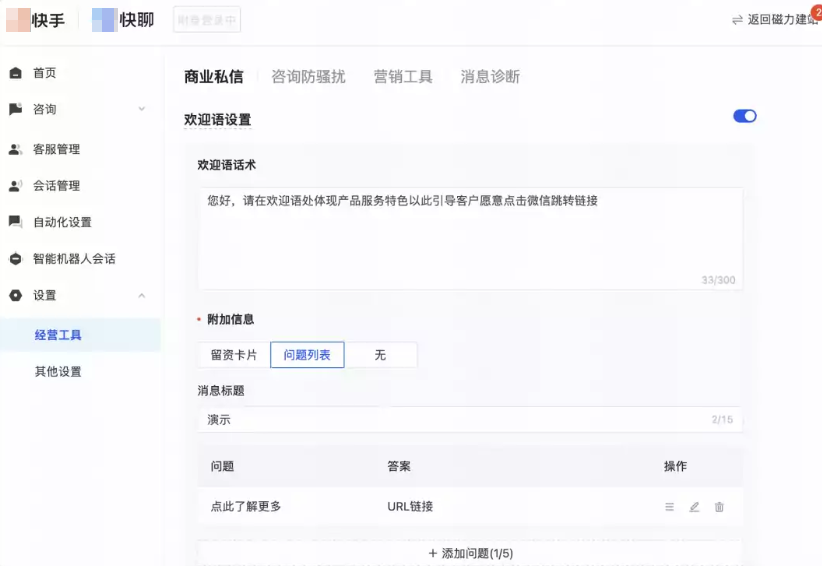Viewport: 822px width, 566px height.
Task: Click the 33/300 character counter
Action: (x=718, y=280)
